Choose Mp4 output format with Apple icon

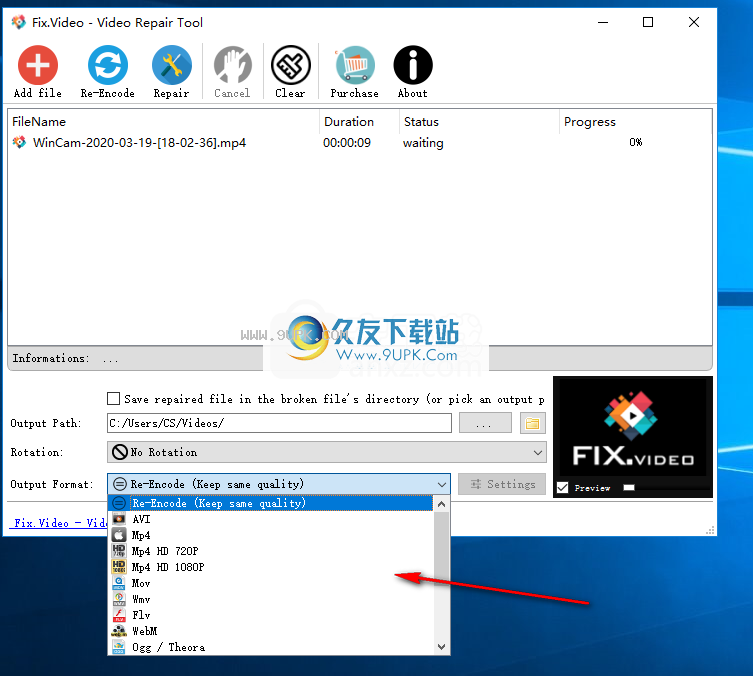click(x=271, y=535)
